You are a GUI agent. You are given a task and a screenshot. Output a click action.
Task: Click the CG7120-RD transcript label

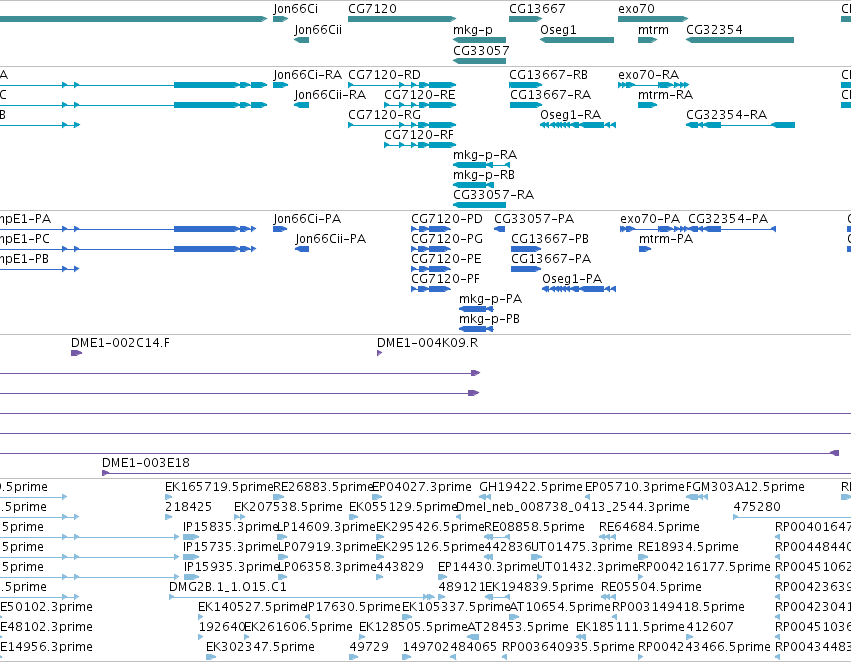384,75
